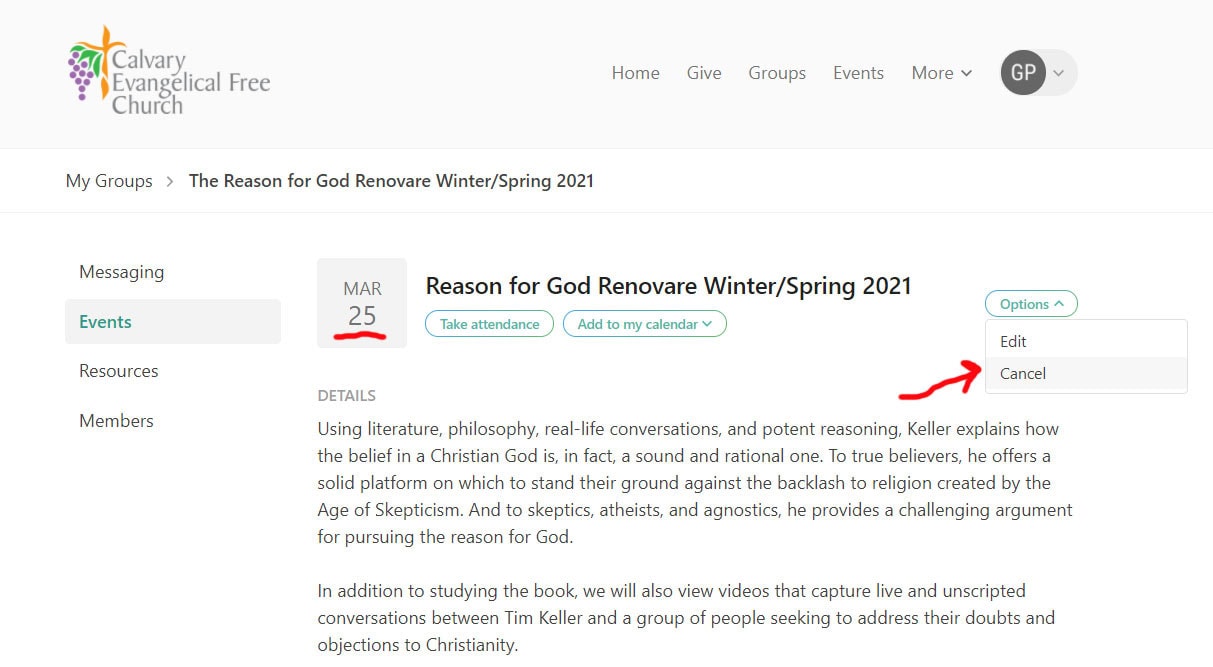Open the Give page from top navigation
Screen dimensions: 1213x667
coord(704,73)
